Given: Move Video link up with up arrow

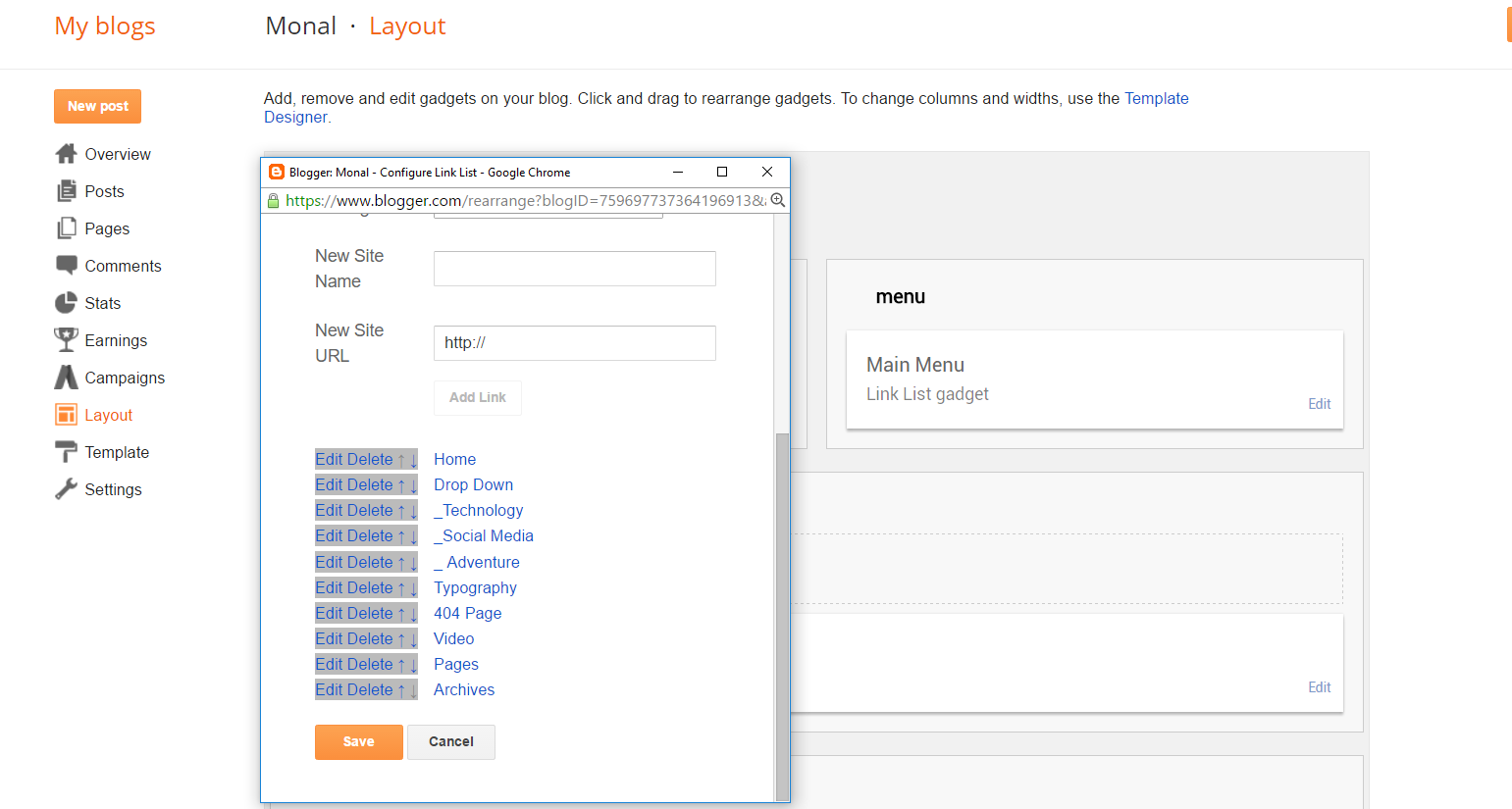Looking at the screenshot, I should 401,639.
